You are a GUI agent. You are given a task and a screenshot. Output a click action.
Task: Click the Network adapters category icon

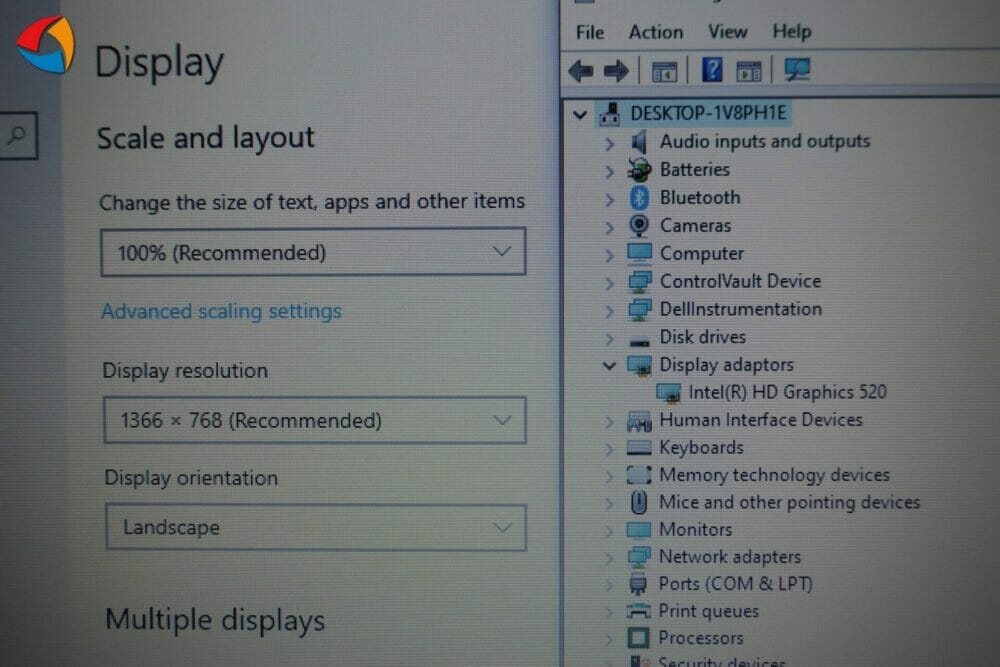[x=638, y=557]
